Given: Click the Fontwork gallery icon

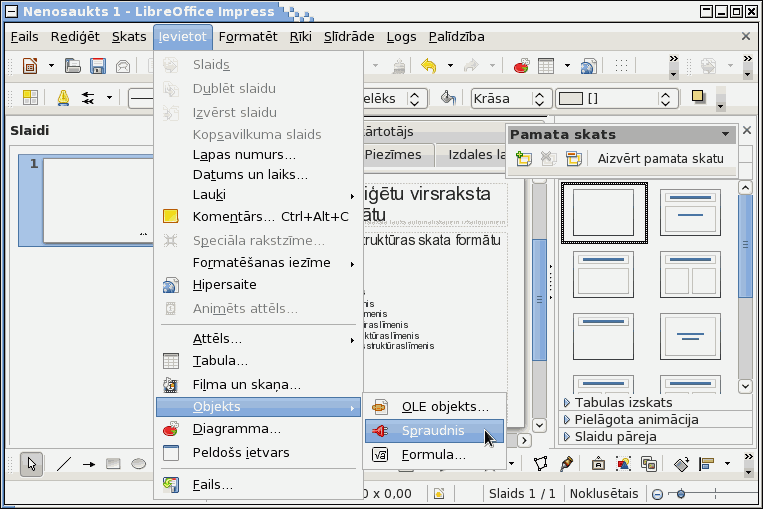Looking at the screenshot, I should (x=598, y=463).
